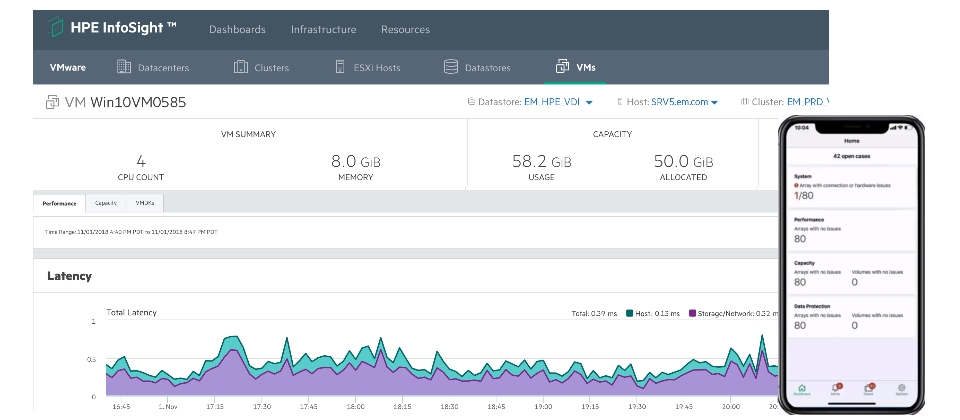Image resolution: width=960 pixels, height=420 pixels.
Task: Tap the Dashboard home icon on the phone
Action: [801, 387]
